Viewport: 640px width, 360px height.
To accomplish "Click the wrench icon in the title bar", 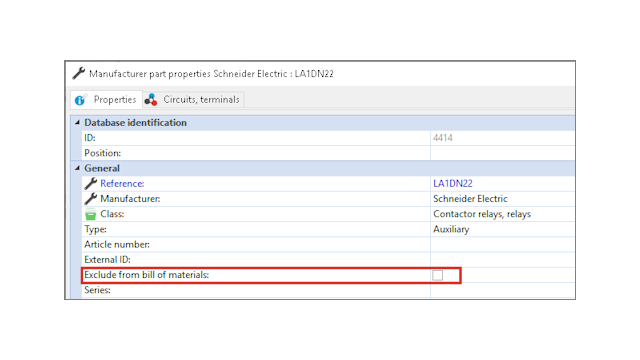I will pos(79,73).
